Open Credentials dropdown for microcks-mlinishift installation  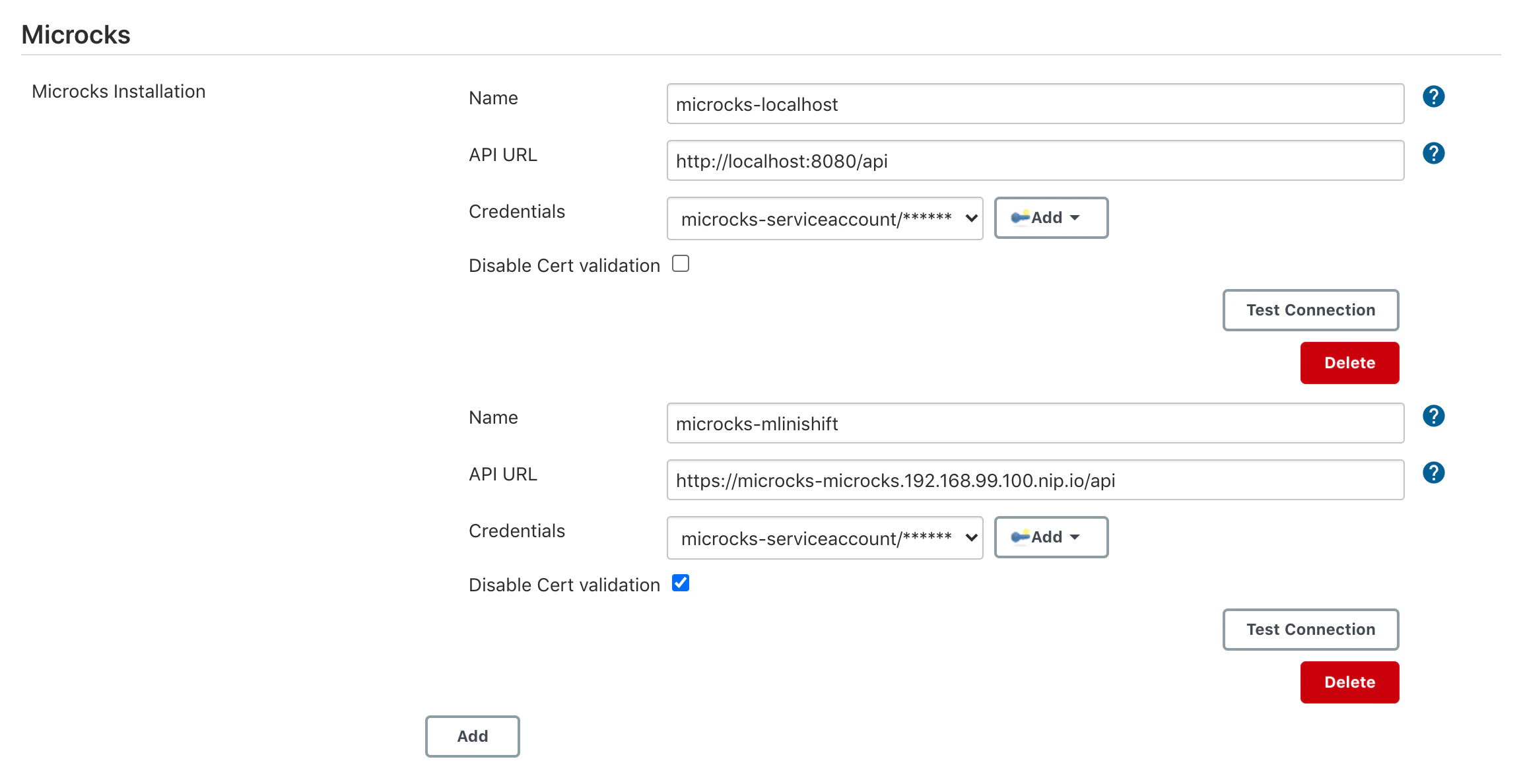click(x=825, y=538)
